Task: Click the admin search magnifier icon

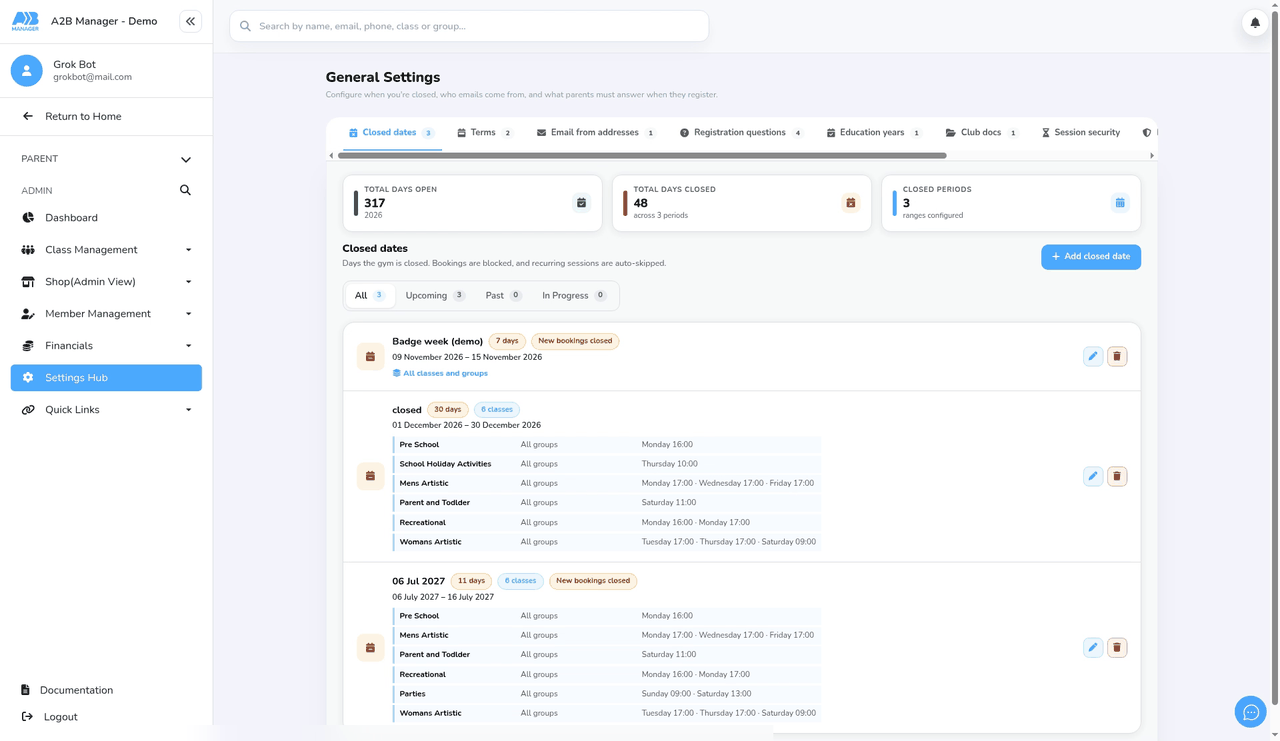Action: coord(185,190)
